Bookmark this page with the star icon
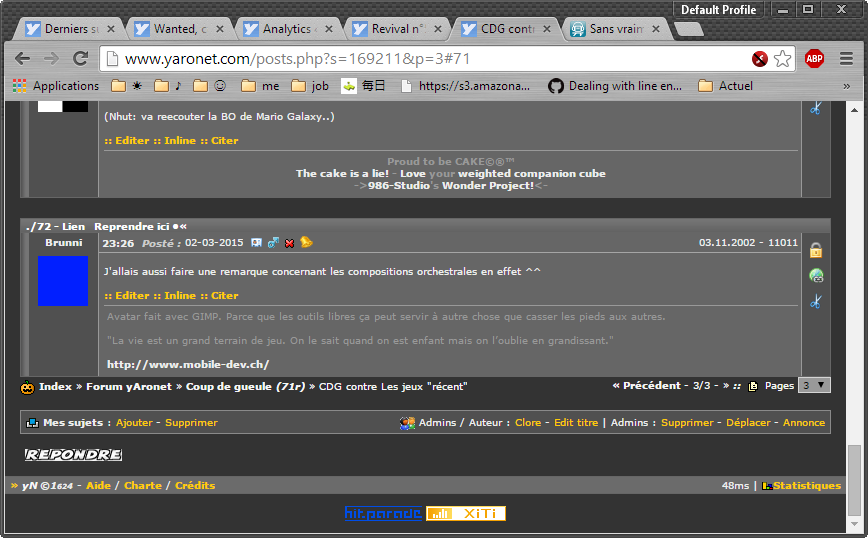This screenshot has width=868, height=538. click(x=783, y=59)
